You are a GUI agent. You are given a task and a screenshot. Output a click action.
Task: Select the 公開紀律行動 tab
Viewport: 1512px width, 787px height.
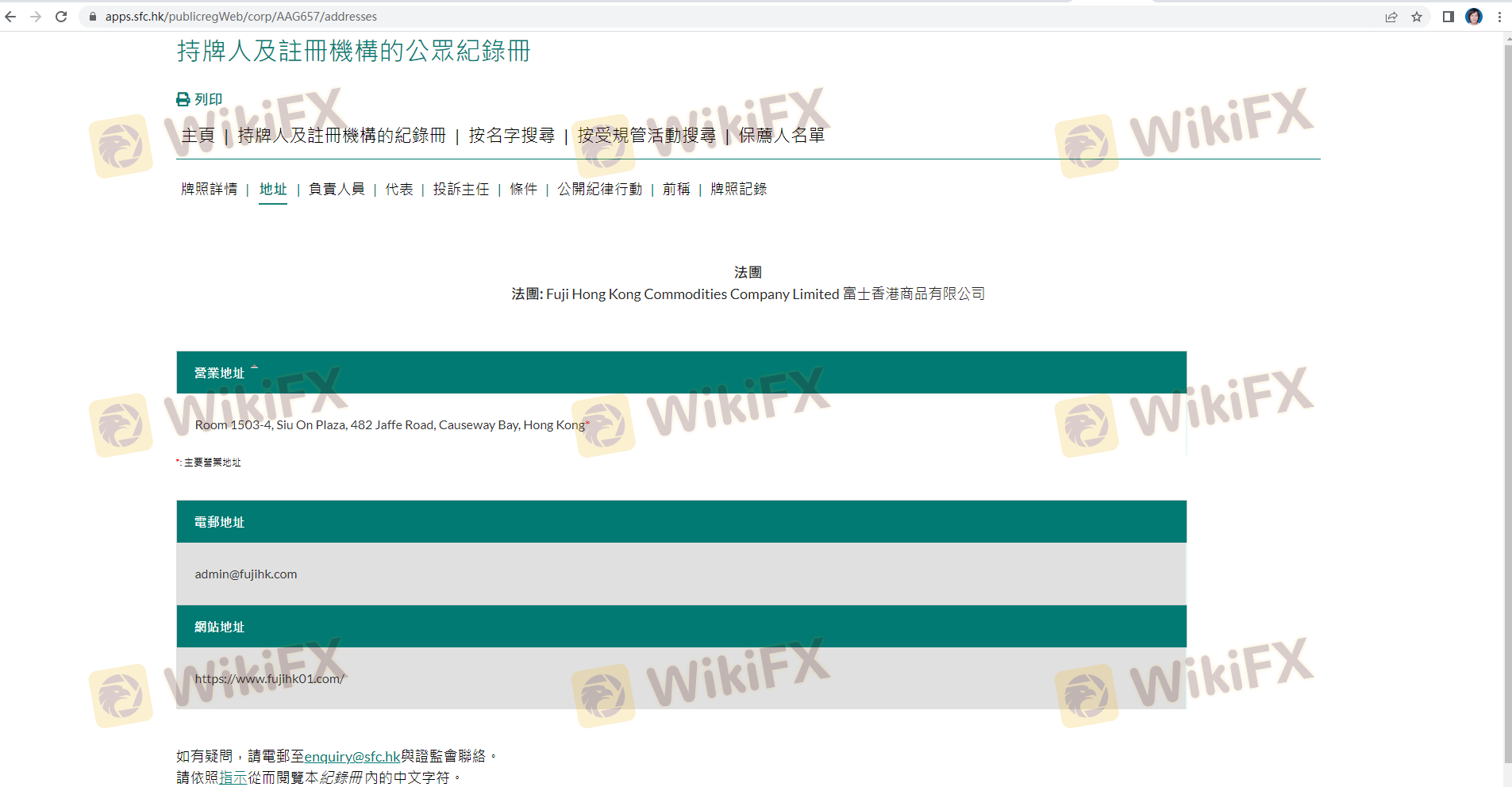coord(599,189)
